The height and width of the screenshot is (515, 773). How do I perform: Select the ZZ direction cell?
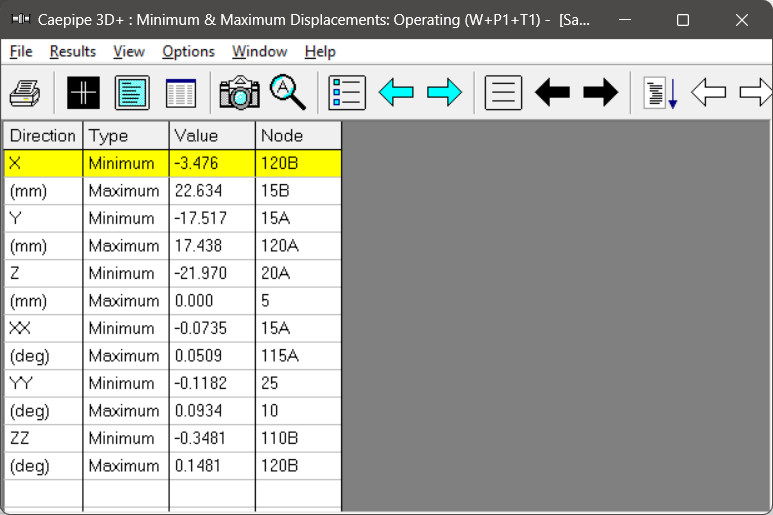tap(43, 438)
